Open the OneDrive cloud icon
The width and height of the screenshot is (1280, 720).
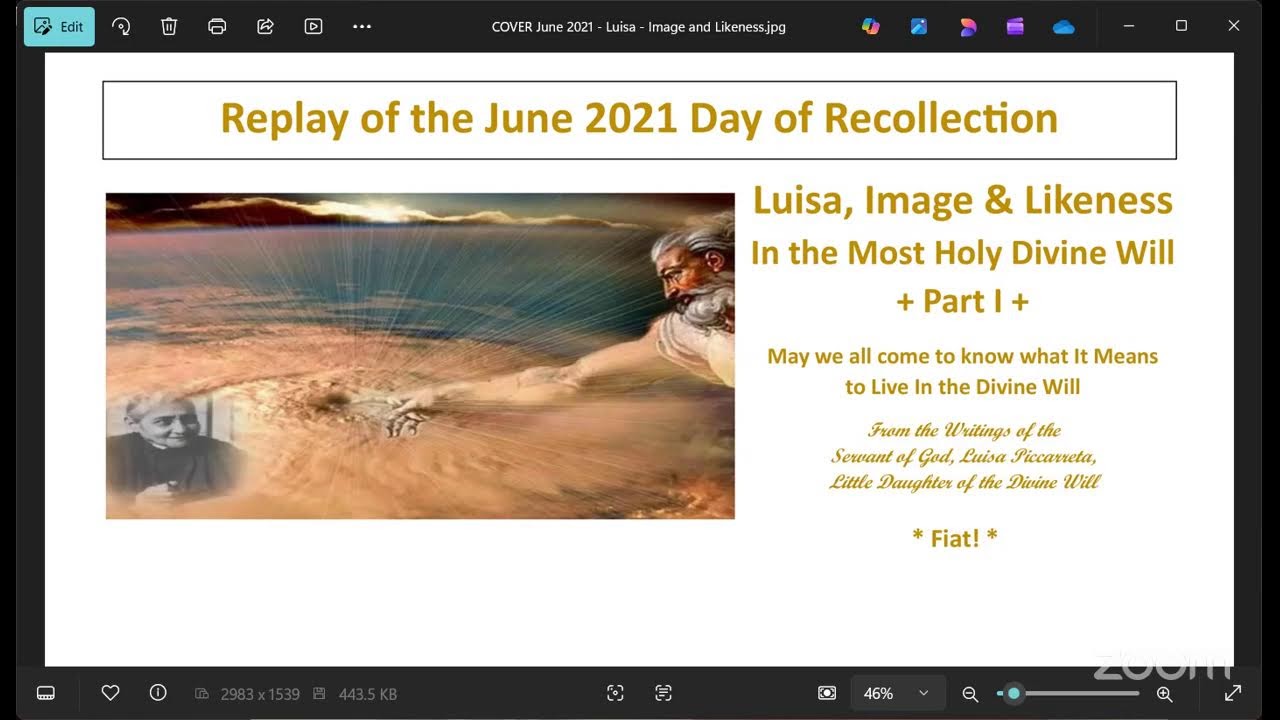tap(1063, 27)
